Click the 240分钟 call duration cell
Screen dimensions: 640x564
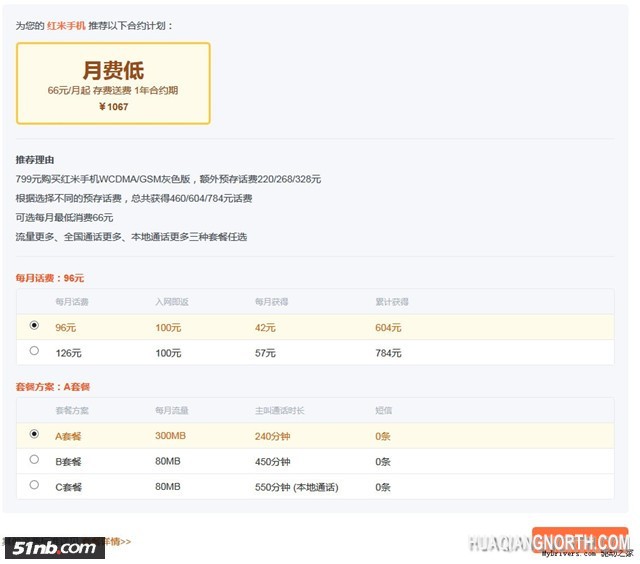(x=273, y=436)
